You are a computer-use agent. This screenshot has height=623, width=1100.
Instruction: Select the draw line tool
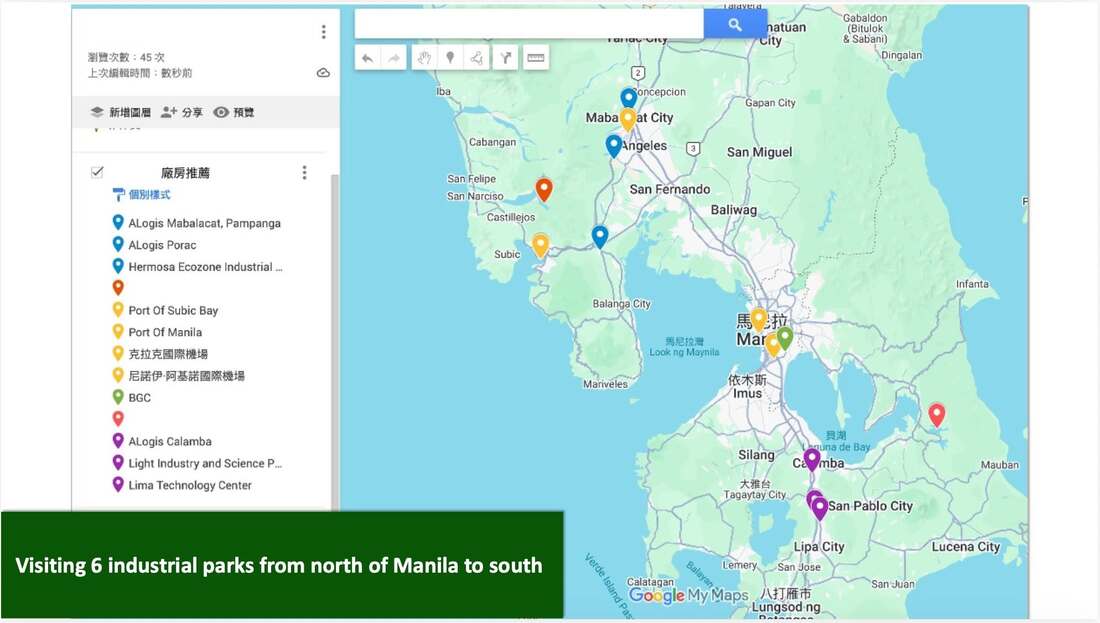click(x=477, y=58)
